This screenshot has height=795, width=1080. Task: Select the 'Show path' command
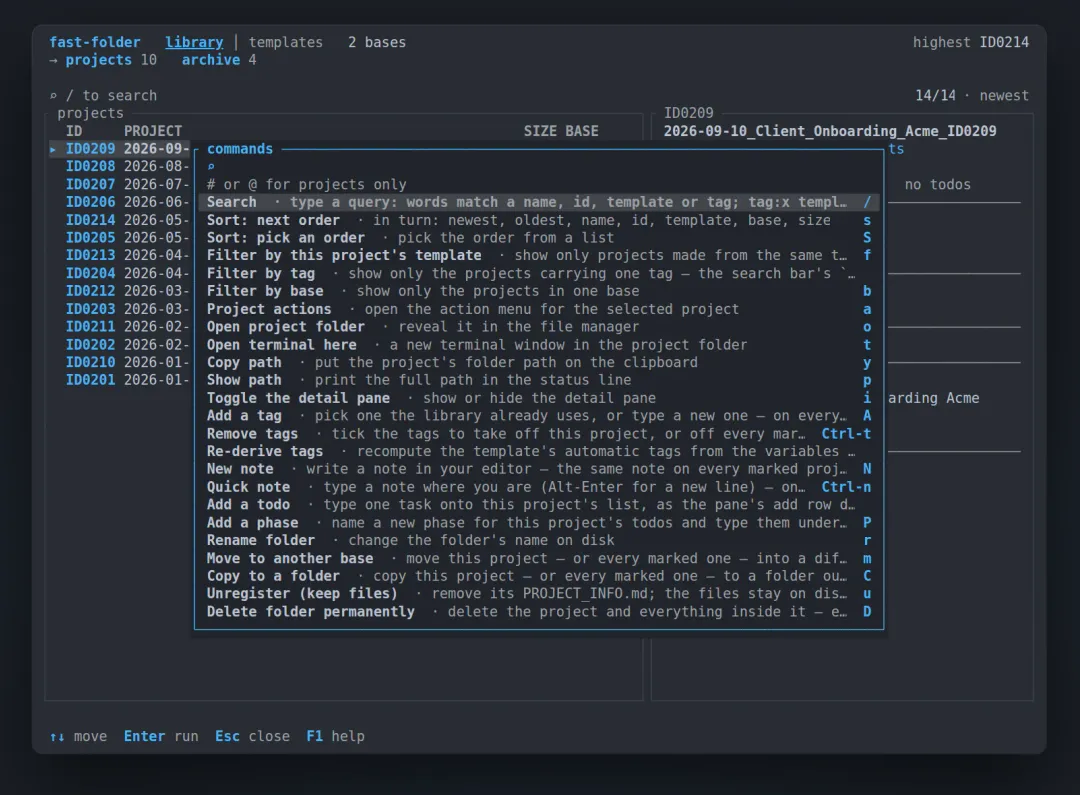539,380
